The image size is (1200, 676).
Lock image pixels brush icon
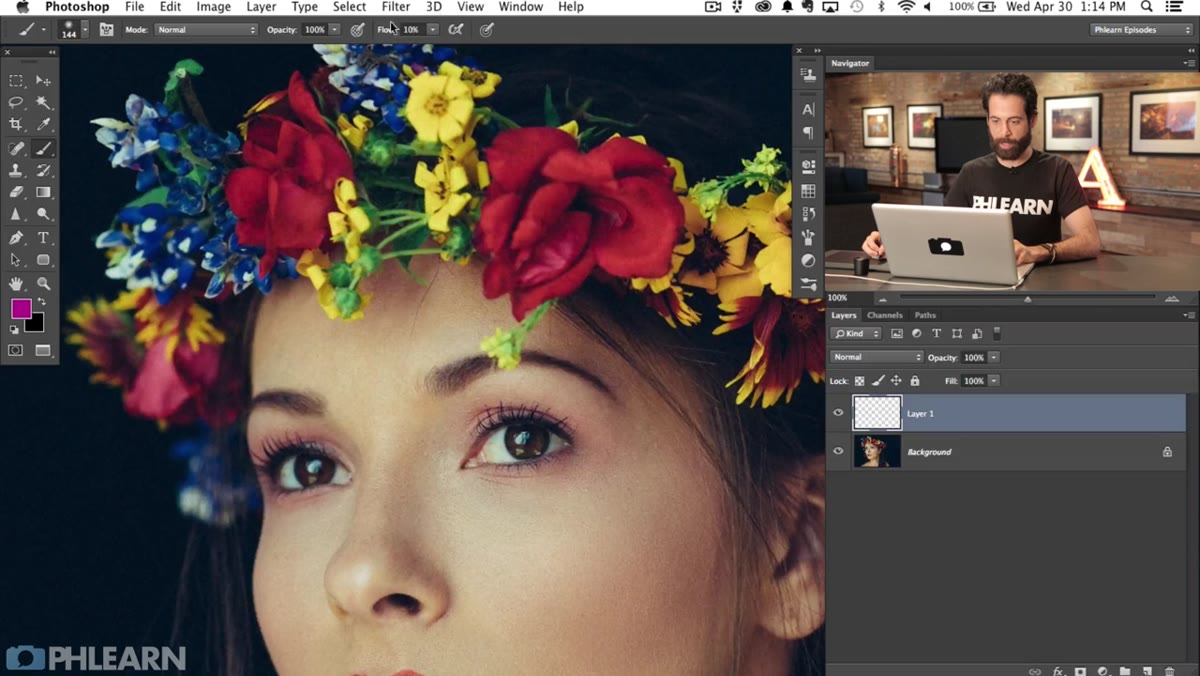coord(878,381)
